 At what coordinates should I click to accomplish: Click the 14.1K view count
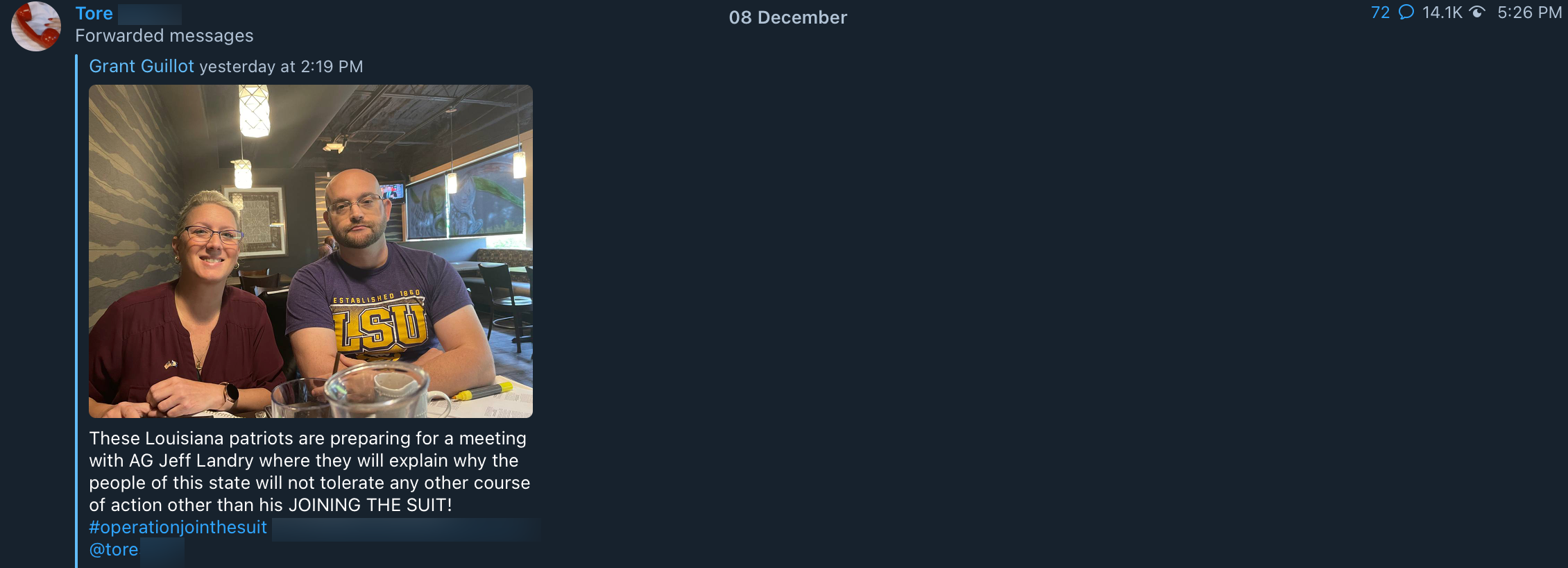tap(1442, 12)
